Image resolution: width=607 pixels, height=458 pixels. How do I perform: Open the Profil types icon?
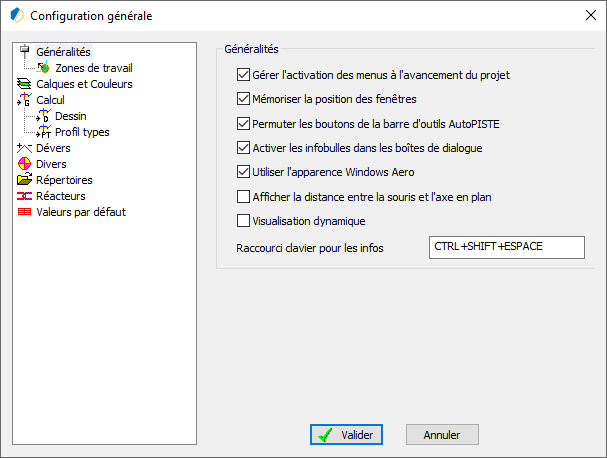tap(44, 132)
